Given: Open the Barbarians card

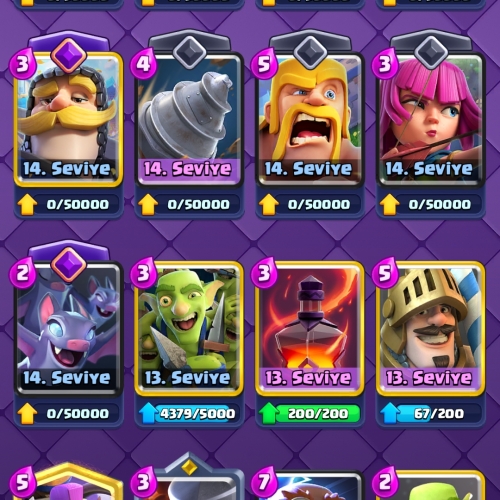Looking at the screenshot, I should point(310,119).
